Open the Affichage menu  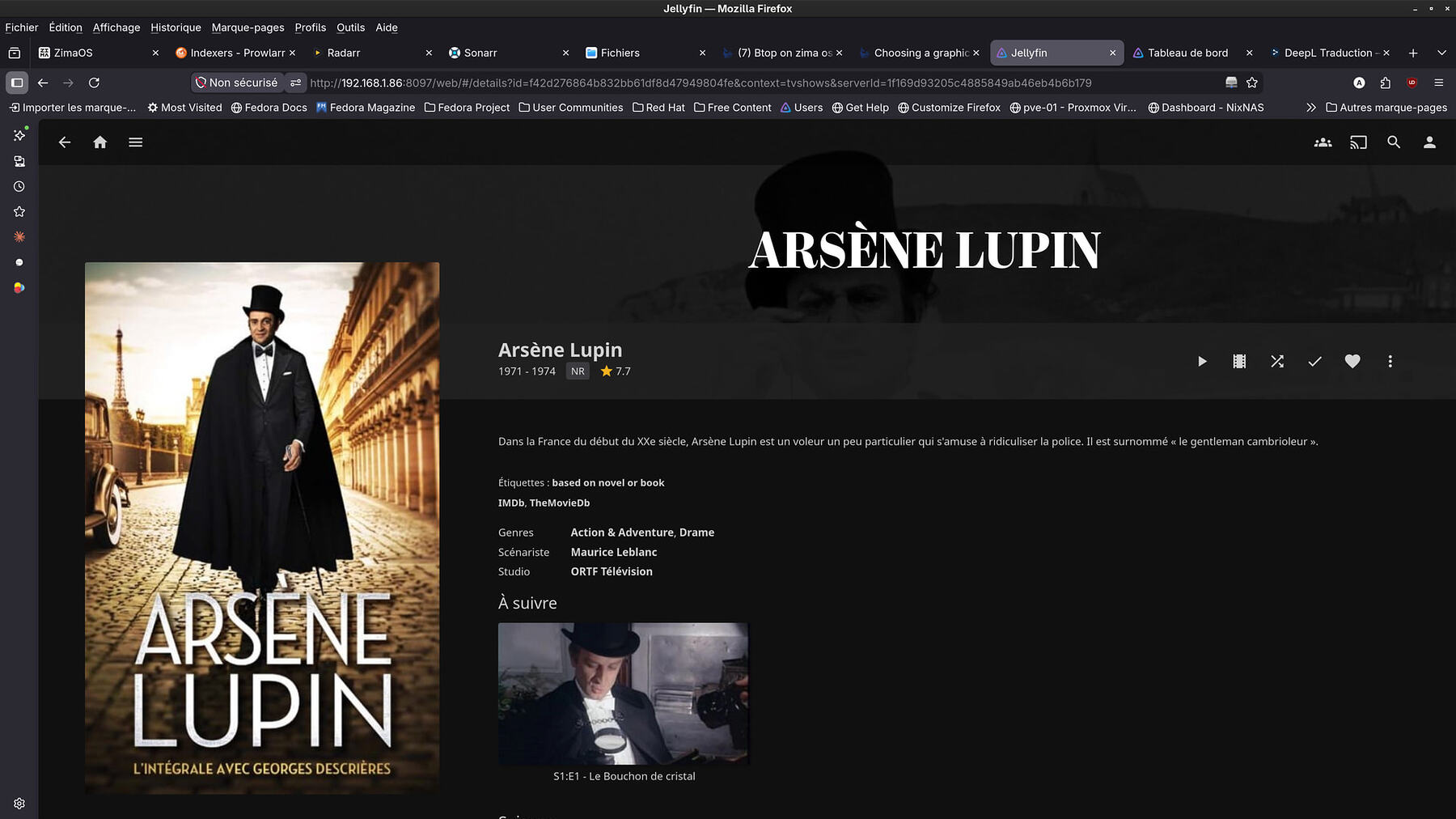(116, 28)
